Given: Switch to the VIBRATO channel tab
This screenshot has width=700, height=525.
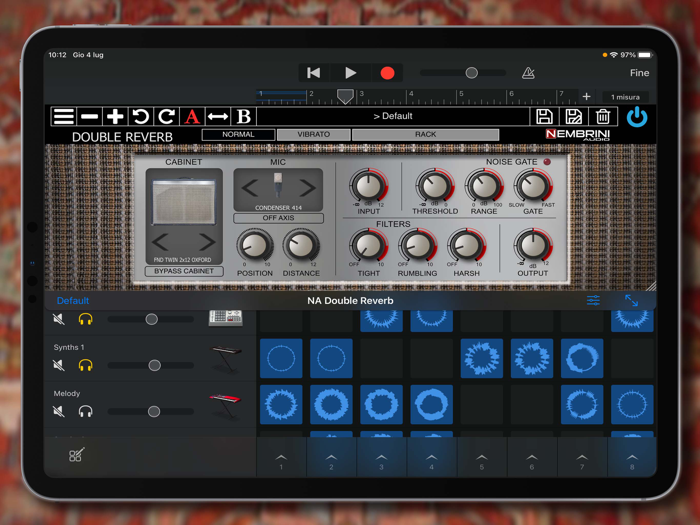Looking at the screenshot, I should click(x=313, y=134).
